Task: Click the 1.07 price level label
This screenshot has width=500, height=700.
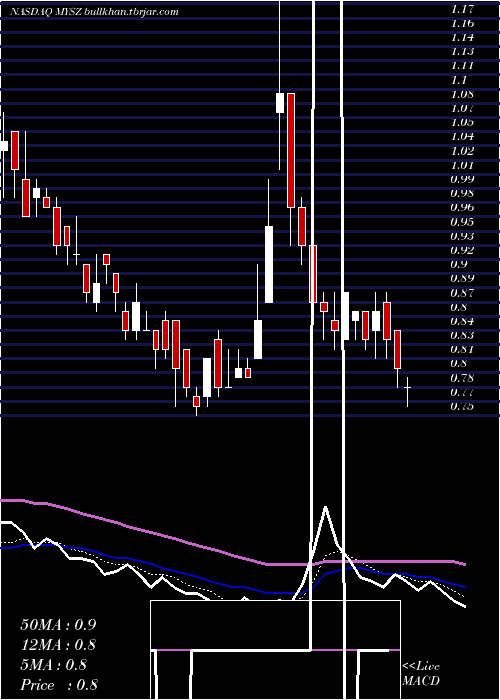Action: coord(462,108)
